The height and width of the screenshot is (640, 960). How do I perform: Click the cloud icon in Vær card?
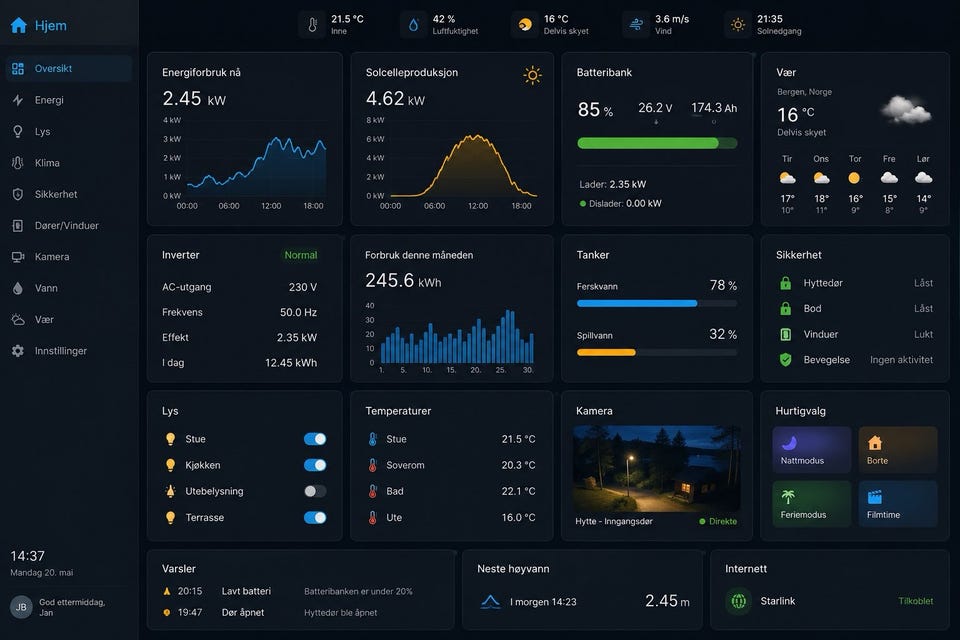click(x=906, y=110)
